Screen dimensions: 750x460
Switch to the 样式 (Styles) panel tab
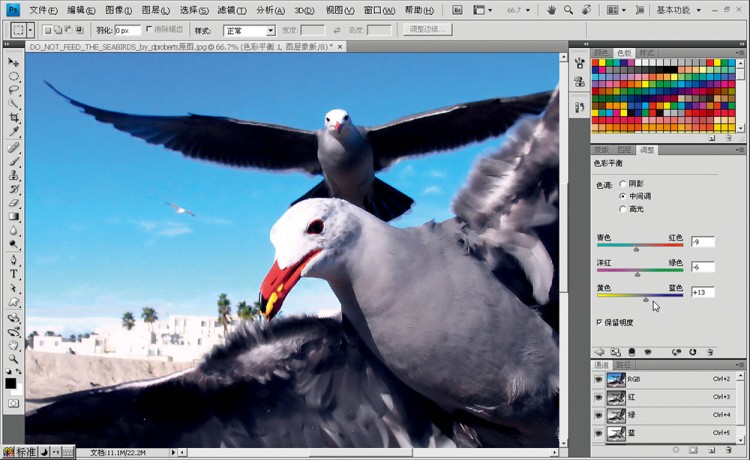point(647,52)
